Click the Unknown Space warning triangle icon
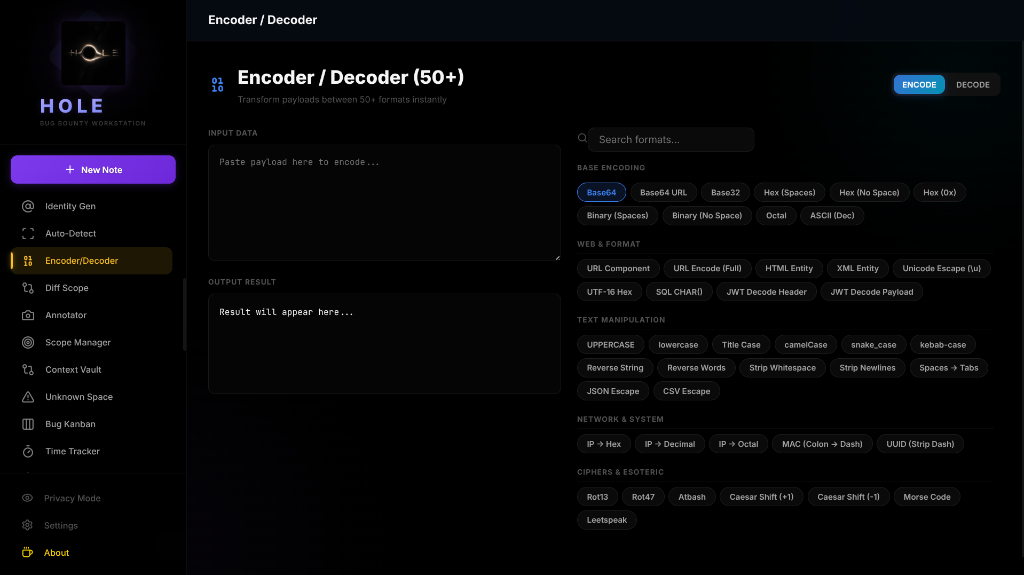 click(27, 397)
